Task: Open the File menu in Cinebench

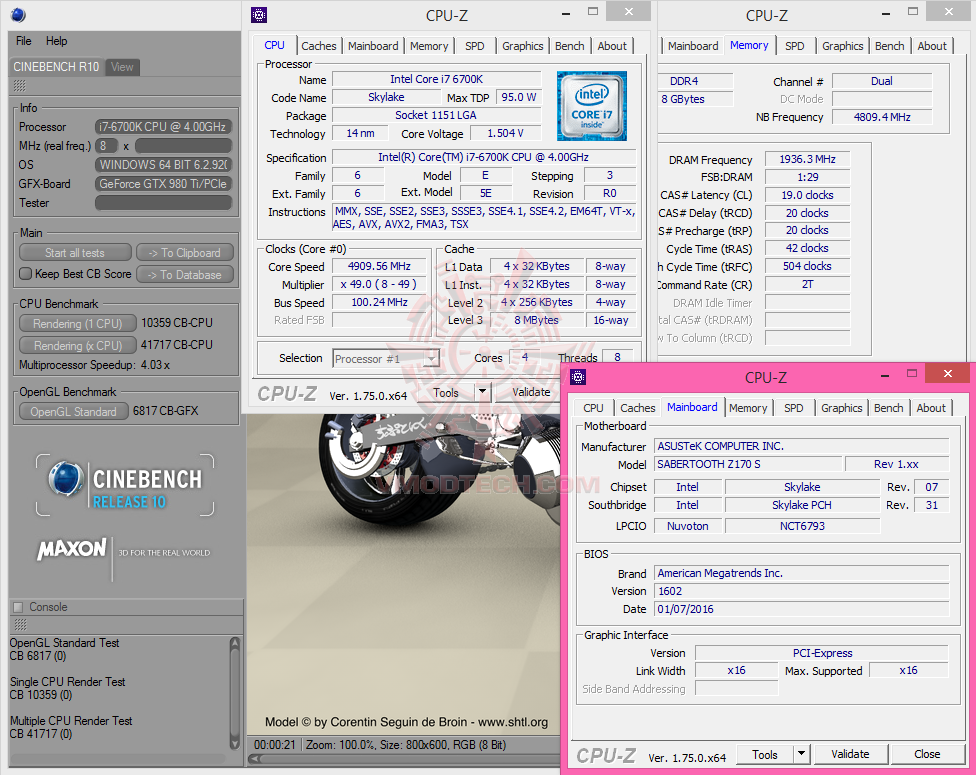Action: click(23, 41)
